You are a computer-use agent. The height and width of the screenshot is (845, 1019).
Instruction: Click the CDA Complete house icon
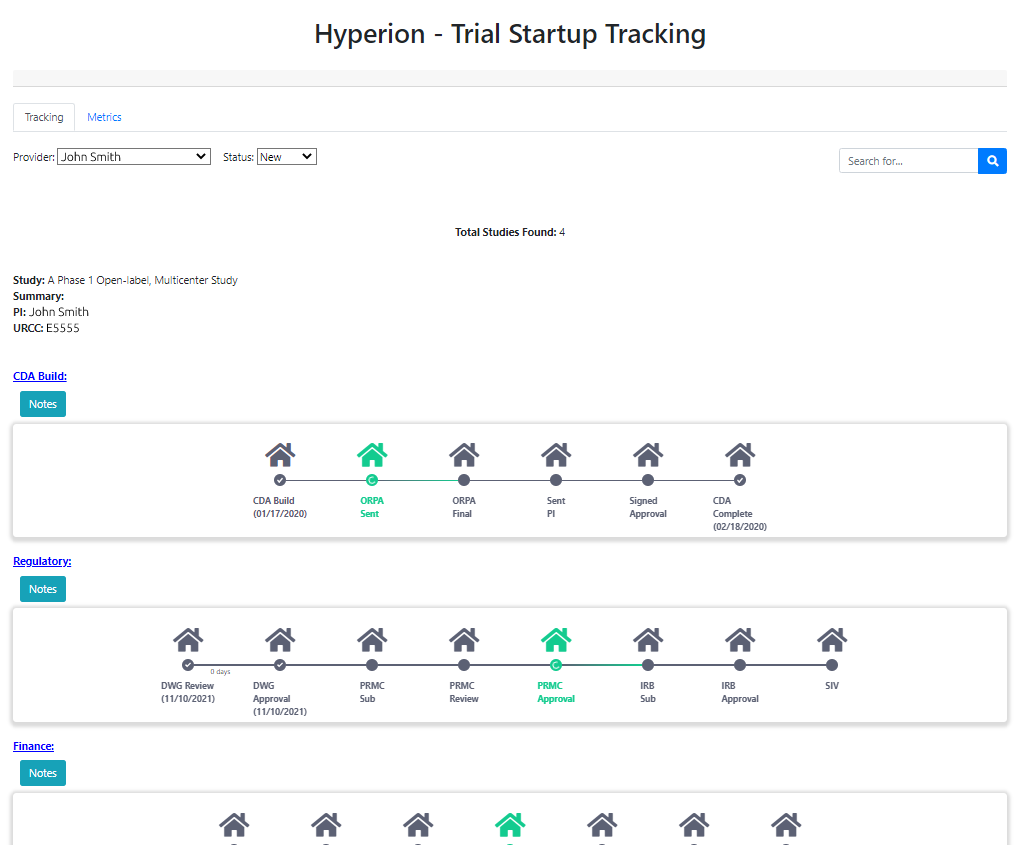pyautogui.click(x=740, y=455)
